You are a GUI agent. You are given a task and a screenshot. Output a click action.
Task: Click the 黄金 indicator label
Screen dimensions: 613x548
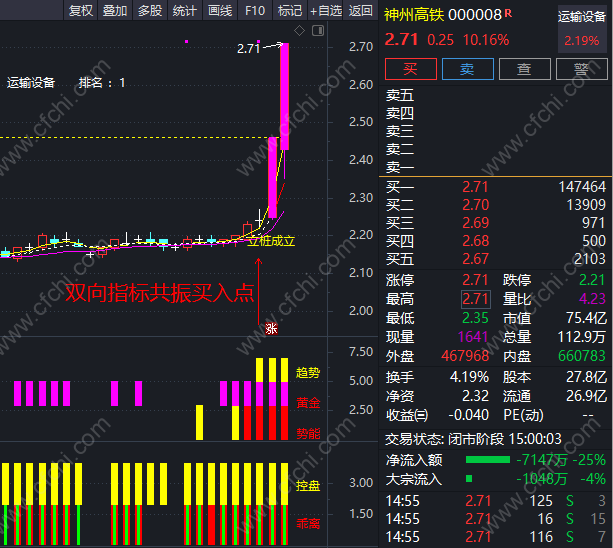pyautogui.click(x=308, y=403)
